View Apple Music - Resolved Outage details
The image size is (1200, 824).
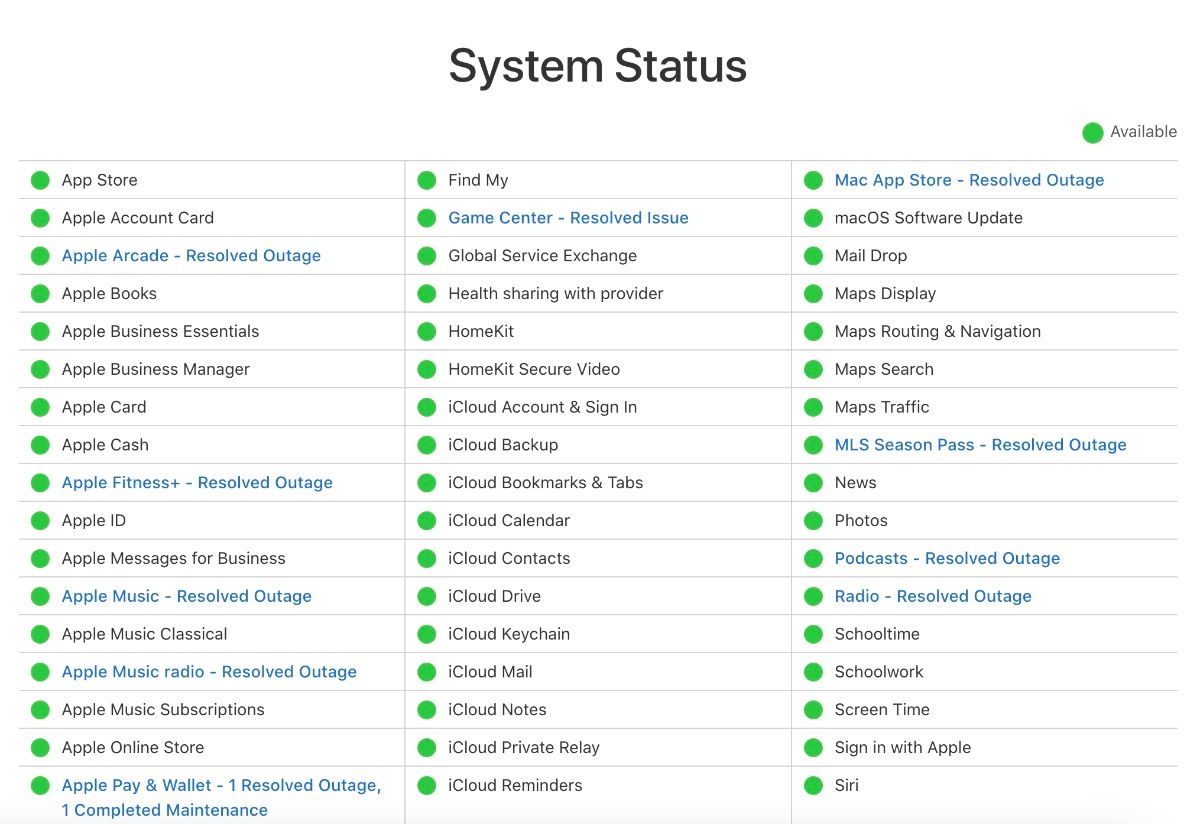[x=187, y=596]
